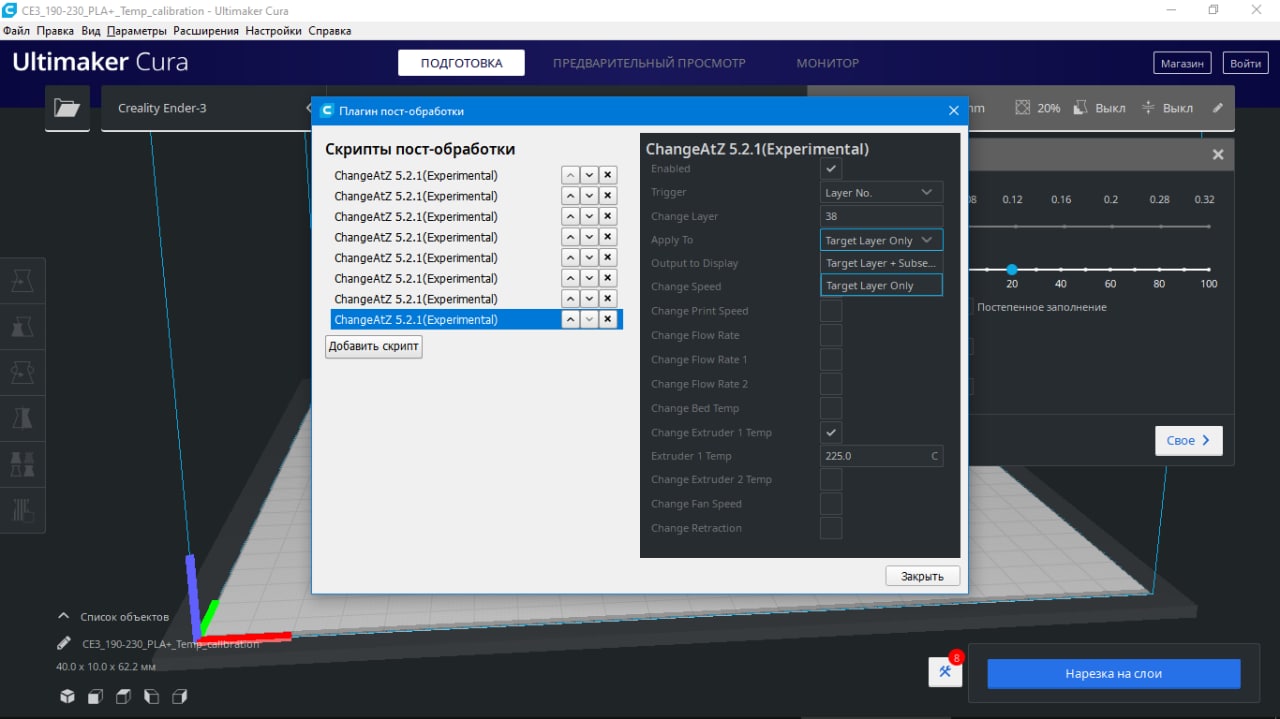
Task: Open the Trigger dropdown (Layer No.)
Action: (x=881, y=192)
